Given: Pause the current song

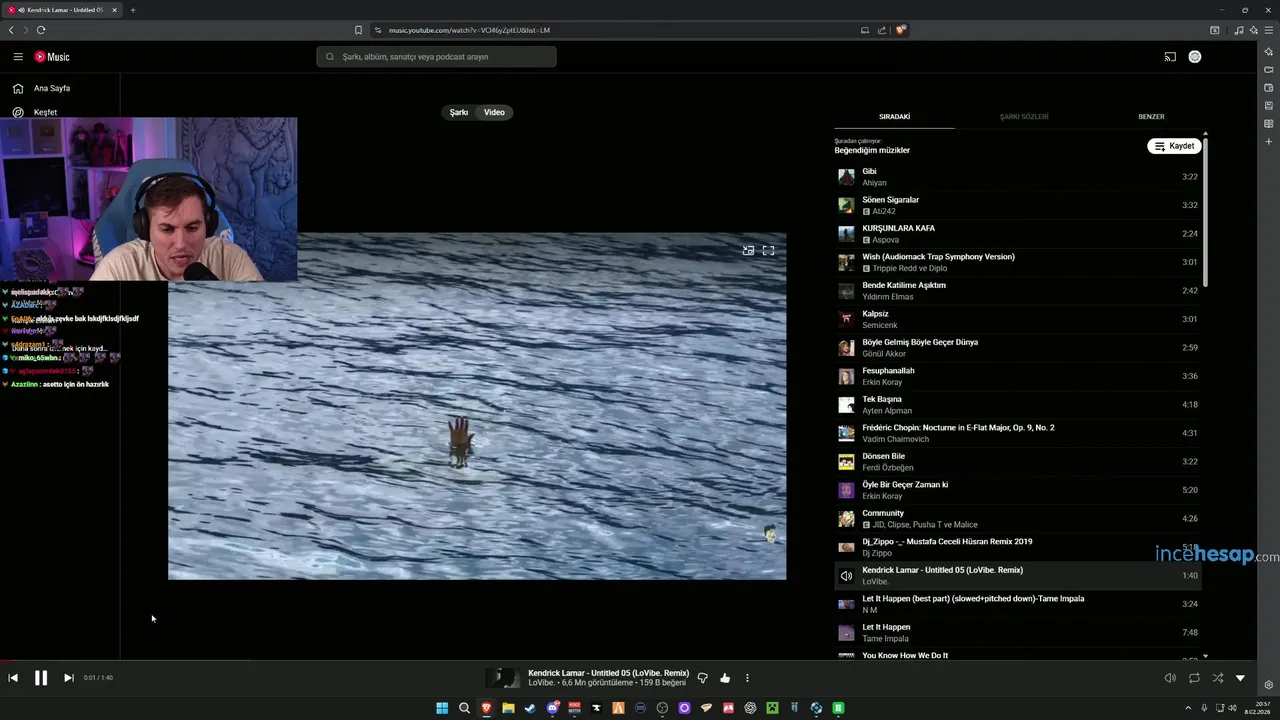Looking at the screenshot, I should coord(41,678).
